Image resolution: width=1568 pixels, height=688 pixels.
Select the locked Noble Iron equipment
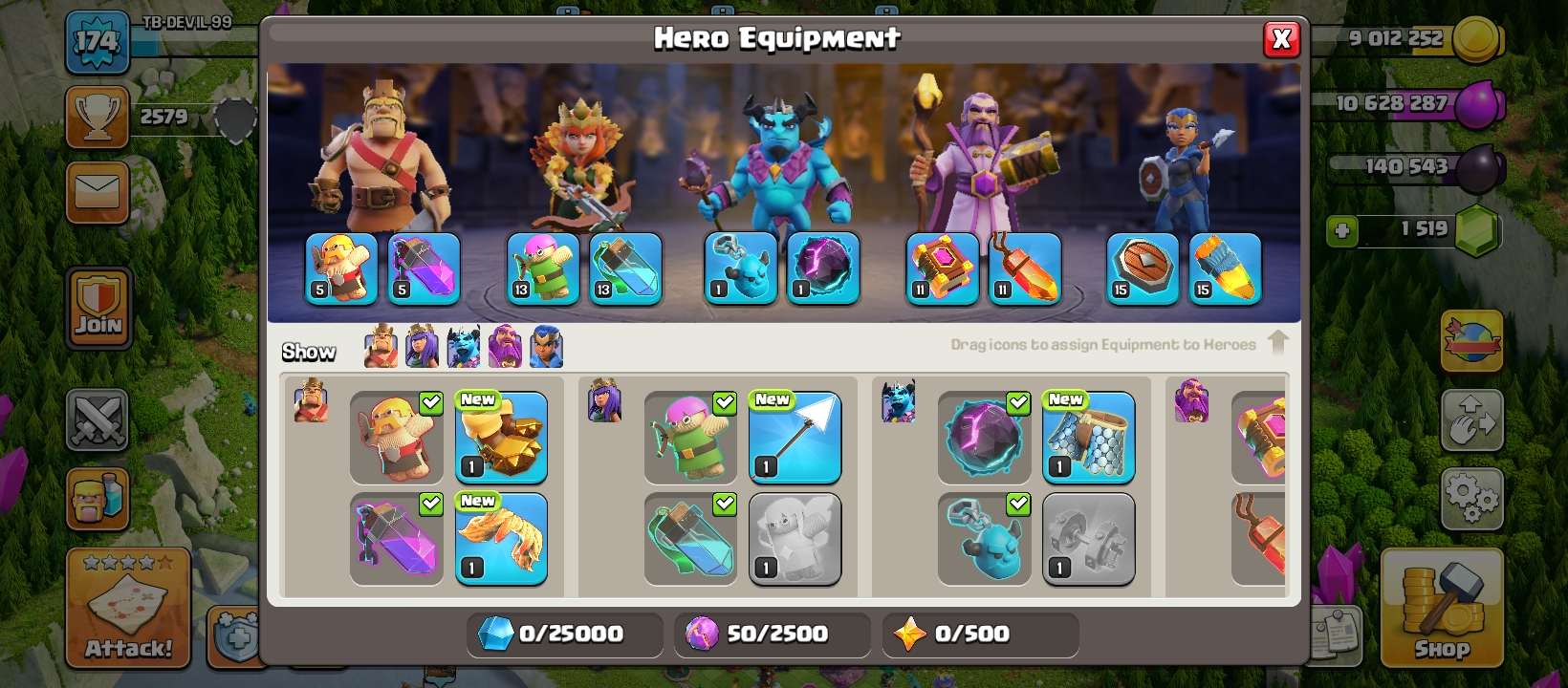pyautogui.click(x=1088, y=539)
